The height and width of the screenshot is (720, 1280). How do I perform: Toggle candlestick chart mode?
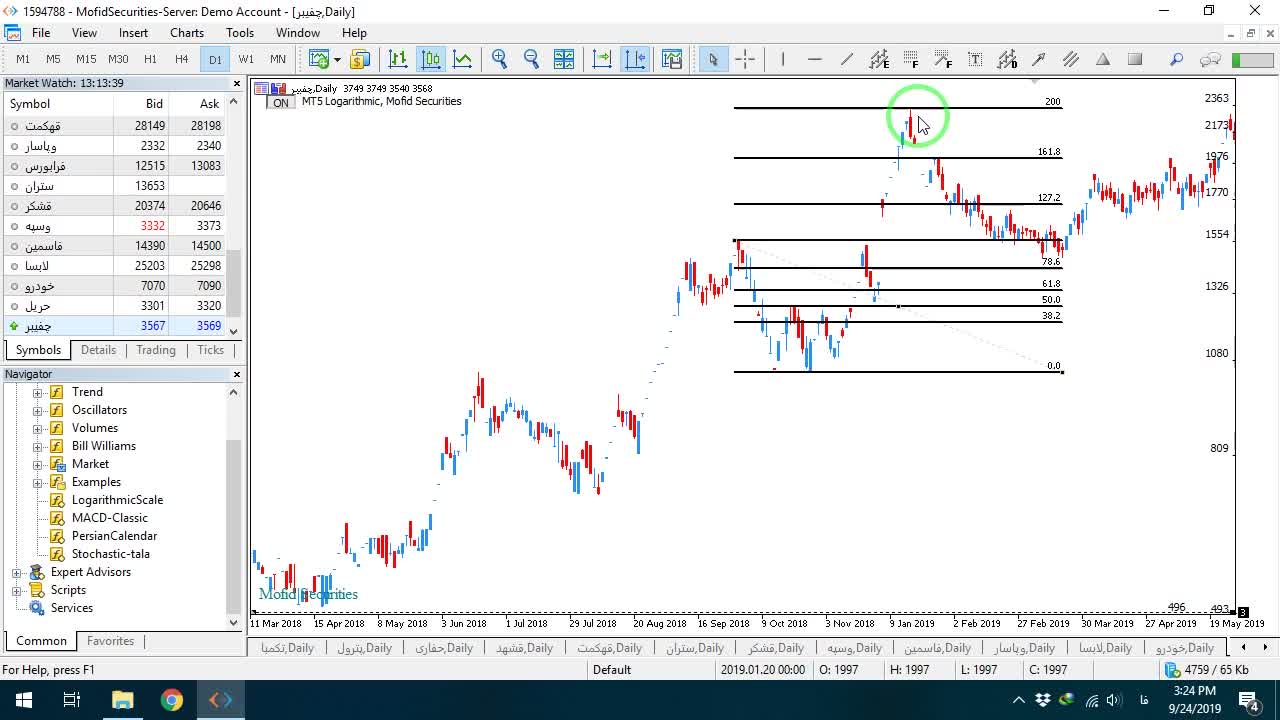tap(430, 59)
